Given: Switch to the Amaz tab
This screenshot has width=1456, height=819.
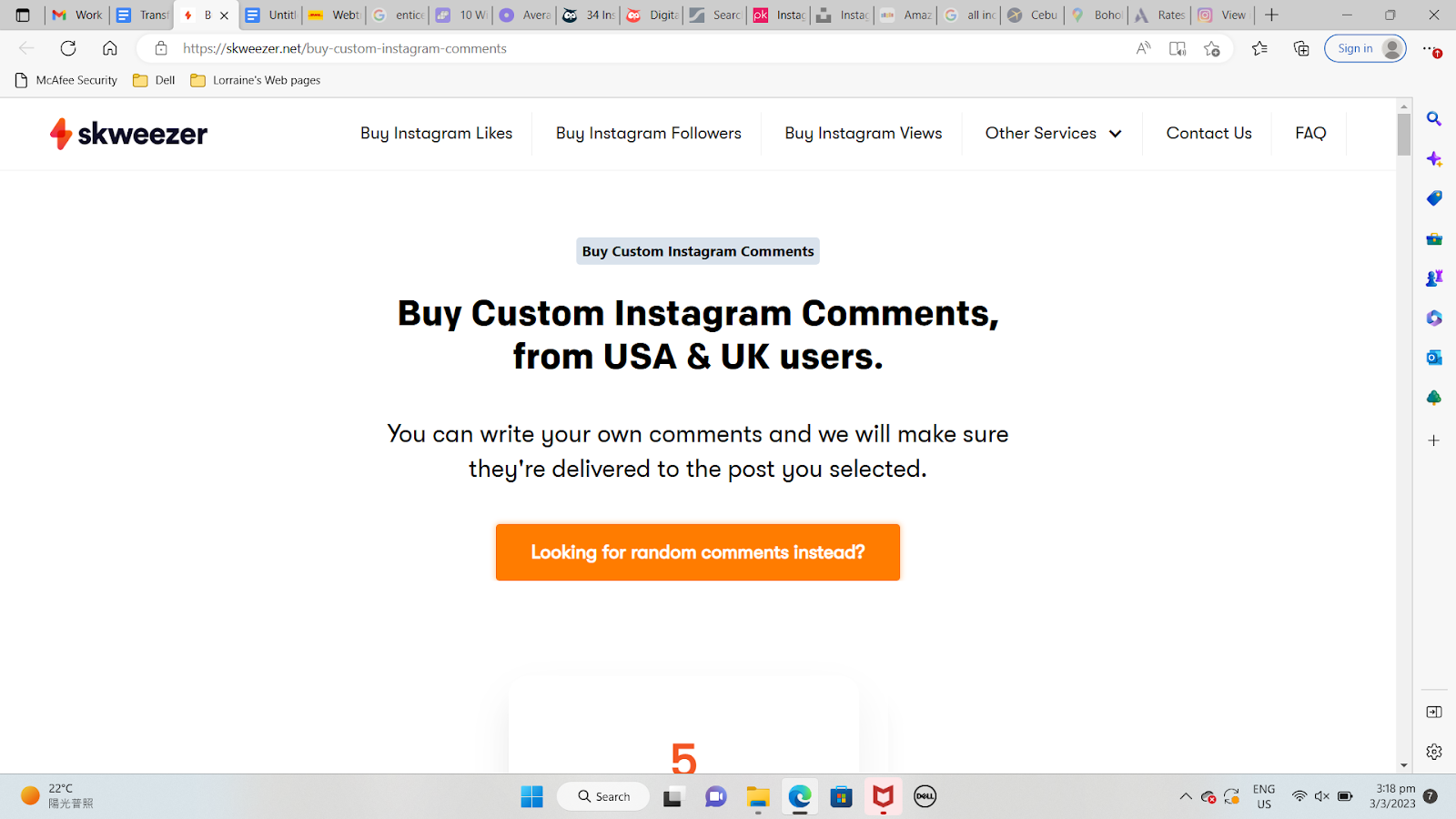Looking at the screenshot, I should pos(905,15).
